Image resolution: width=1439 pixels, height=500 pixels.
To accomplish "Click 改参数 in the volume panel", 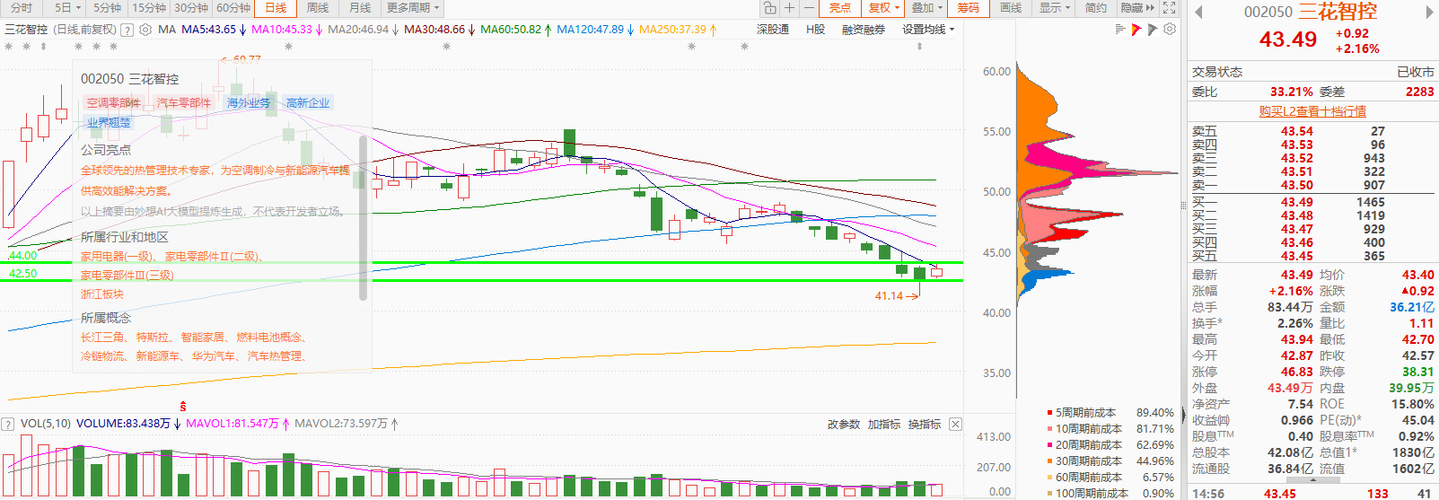I will (844, 424).
